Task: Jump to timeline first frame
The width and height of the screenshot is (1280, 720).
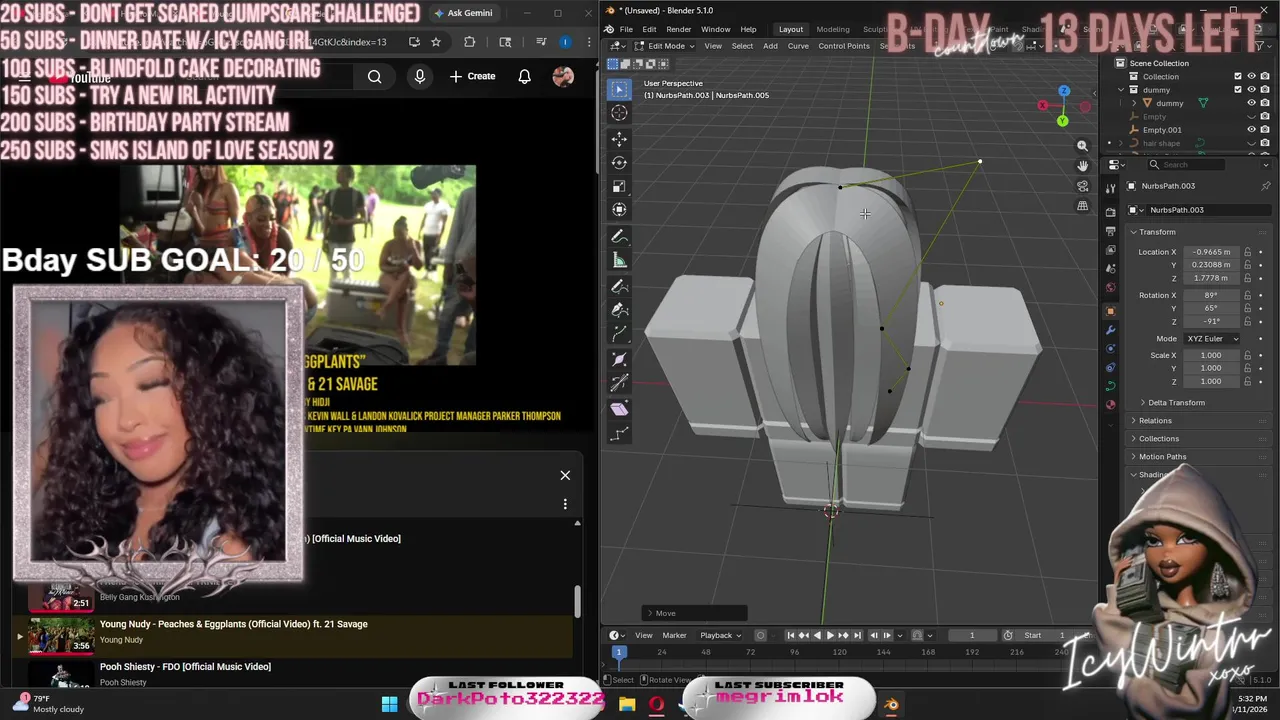Action: coord(791,635)
